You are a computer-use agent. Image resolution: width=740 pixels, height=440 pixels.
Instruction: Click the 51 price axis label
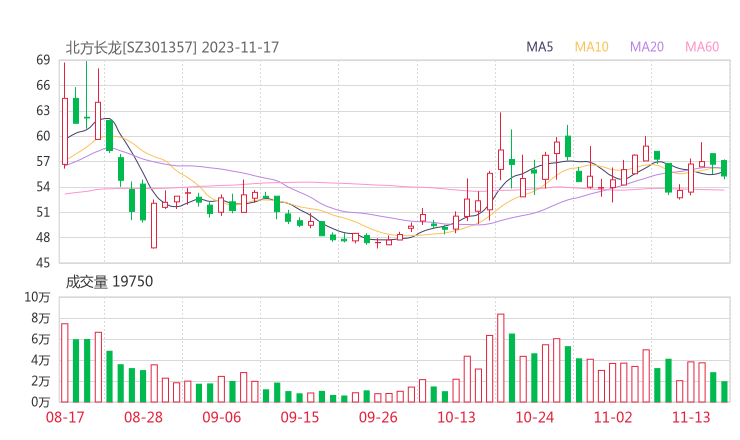pyautogui.click(x=43, y=212)
